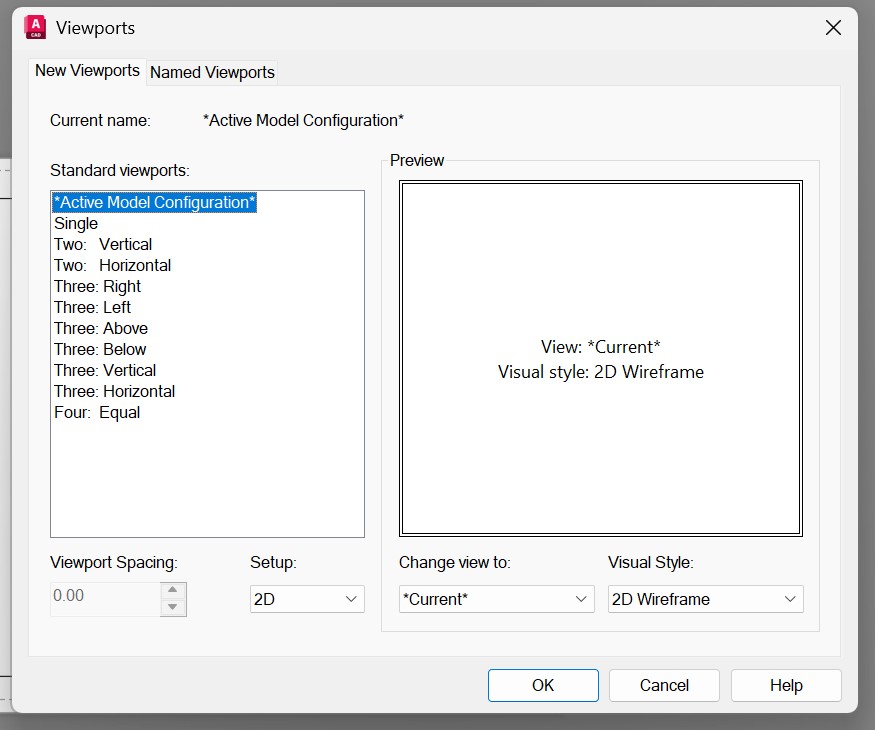Image resolution: width=875 pixels, height=730 pixels.
Task: Expand the Visual Style dropdown
Action: [x=705, y=599]
